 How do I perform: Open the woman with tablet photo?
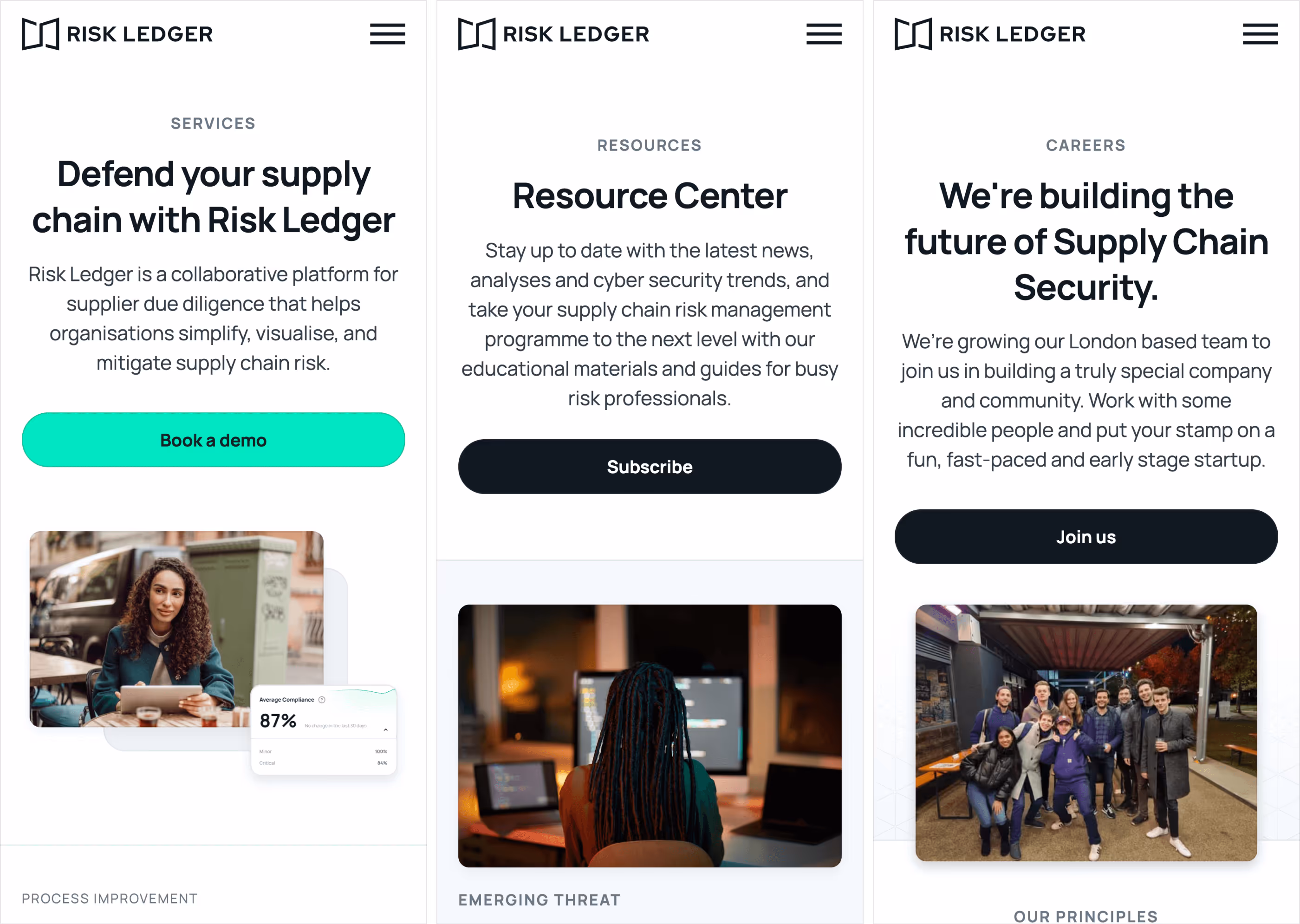(x=176, y=629)
